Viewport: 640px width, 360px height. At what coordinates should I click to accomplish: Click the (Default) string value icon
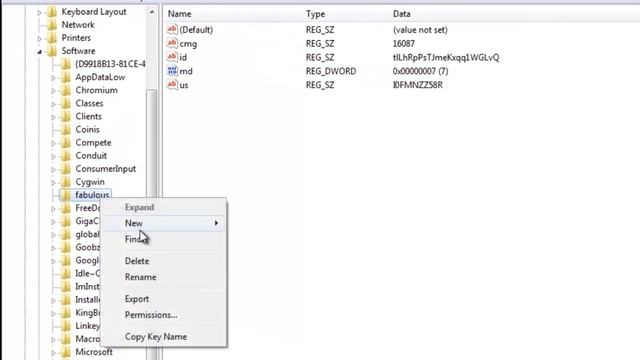point(172,29)
